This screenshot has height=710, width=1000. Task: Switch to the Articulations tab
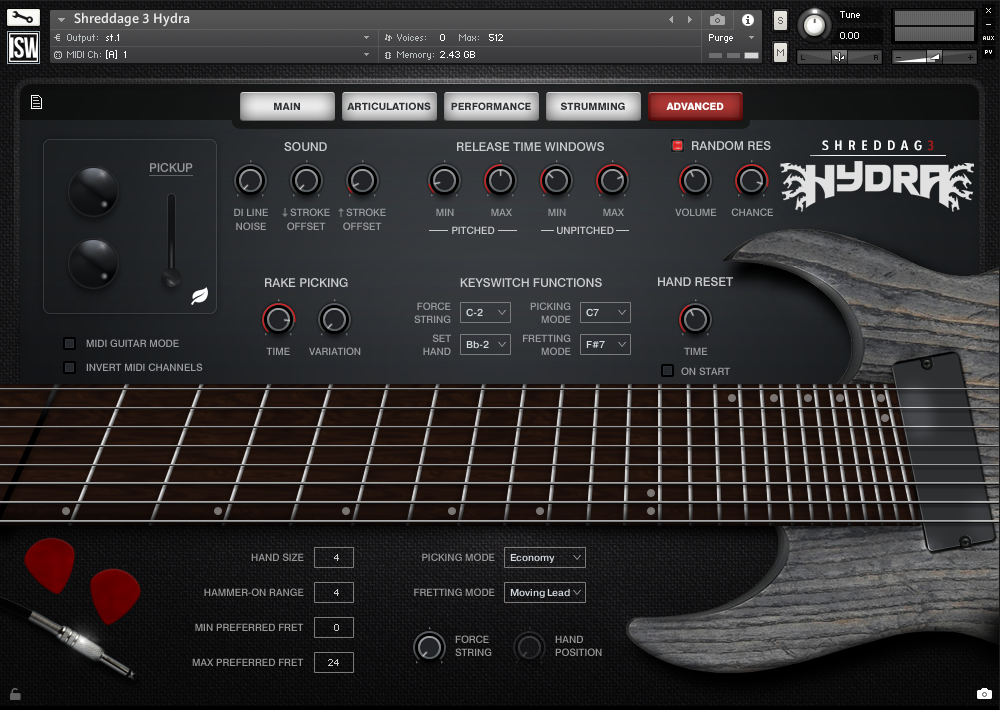388,106
